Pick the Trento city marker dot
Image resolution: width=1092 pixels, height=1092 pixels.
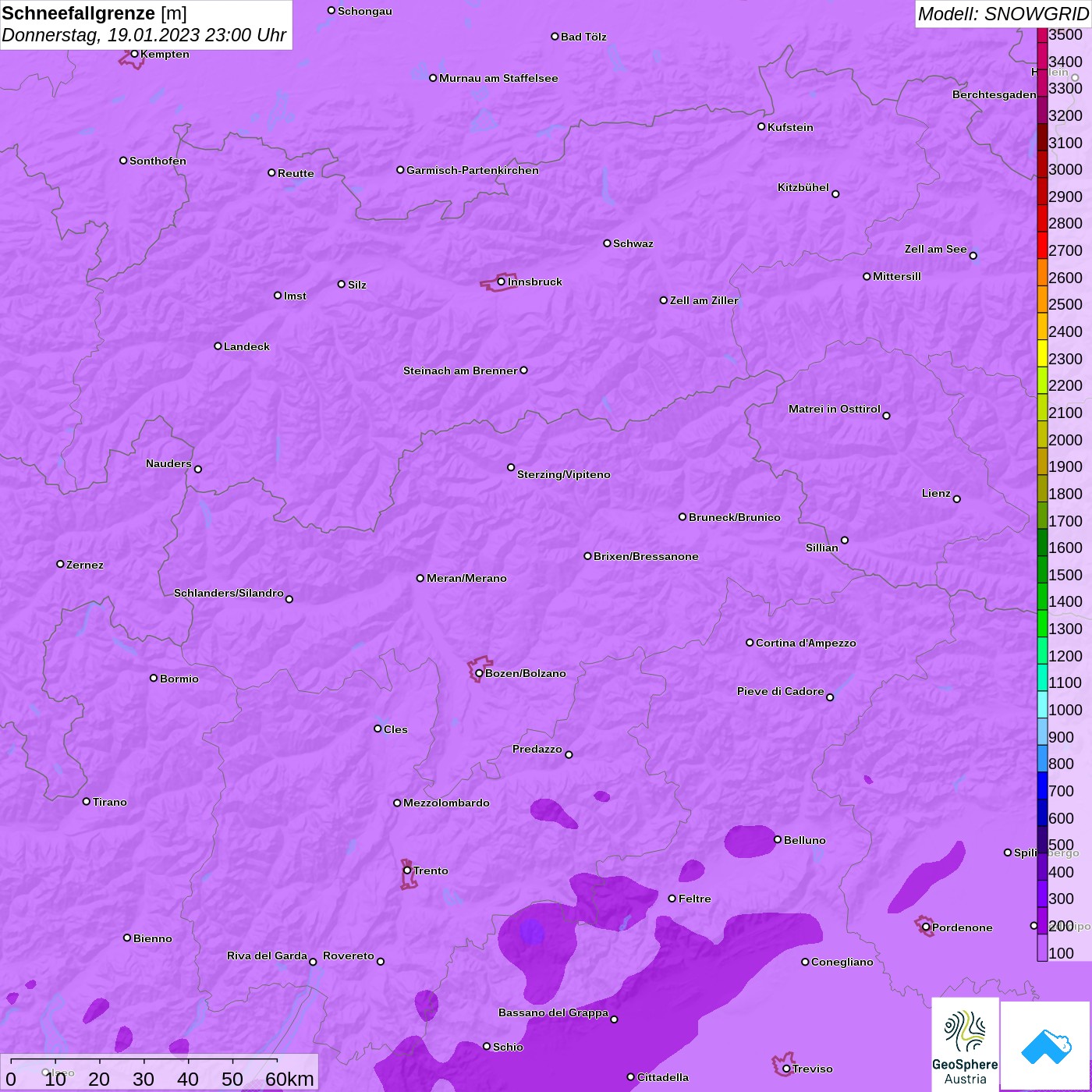[407, 870]
